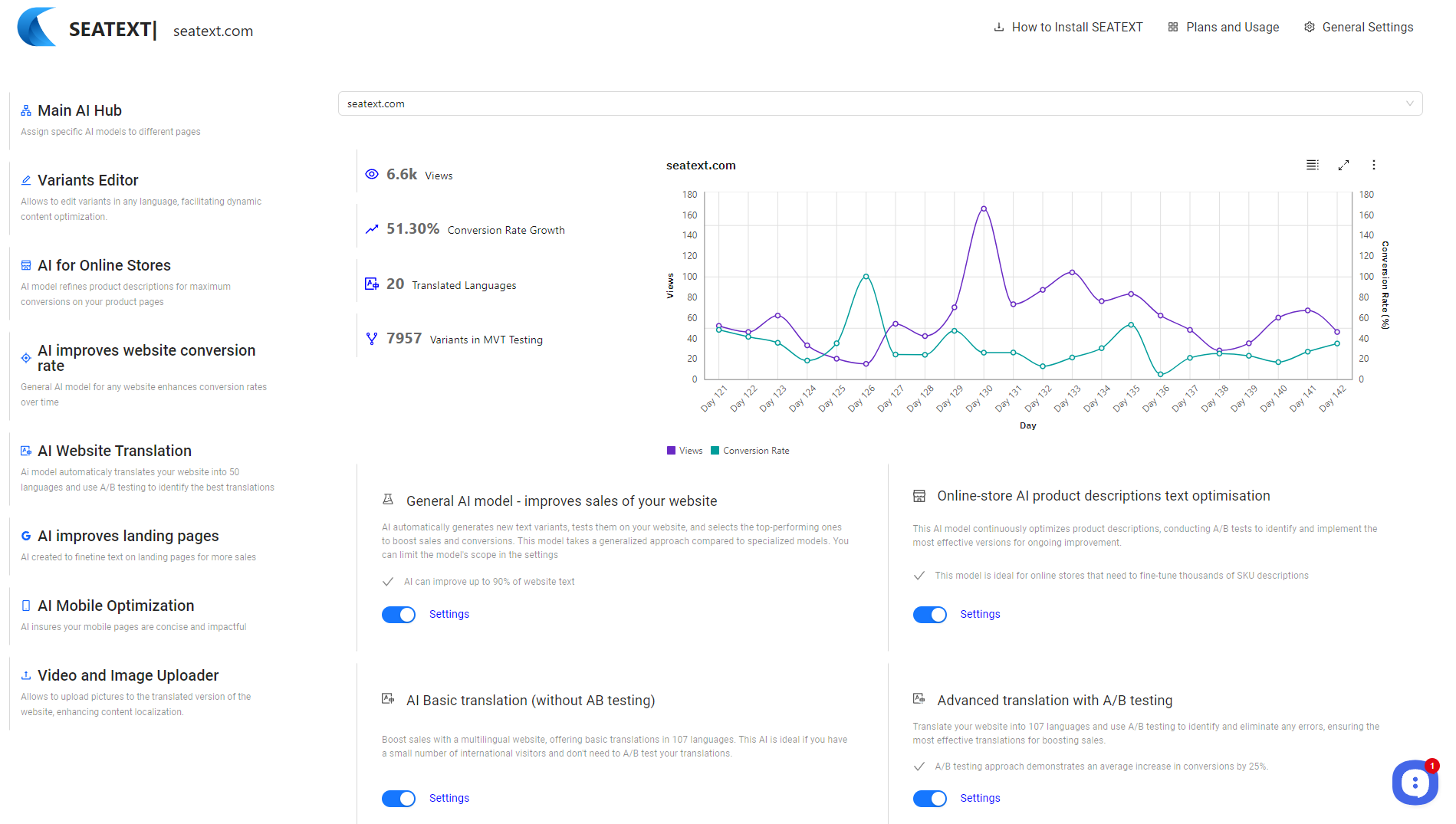Click the AI Website Translation sidebar icon
Image resolution: width=1456 pixels, height=824 pixels.
pos(26,451)
